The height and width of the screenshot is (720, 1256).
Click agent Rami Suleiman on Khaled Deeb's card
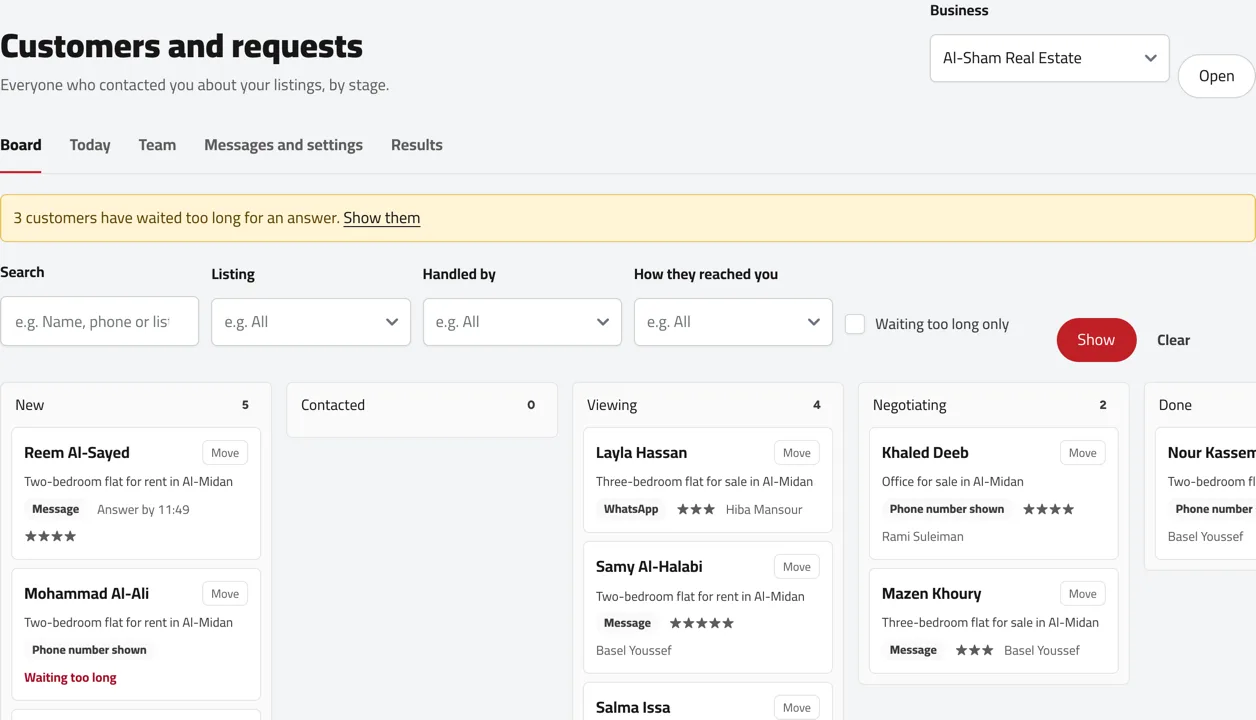923,537
